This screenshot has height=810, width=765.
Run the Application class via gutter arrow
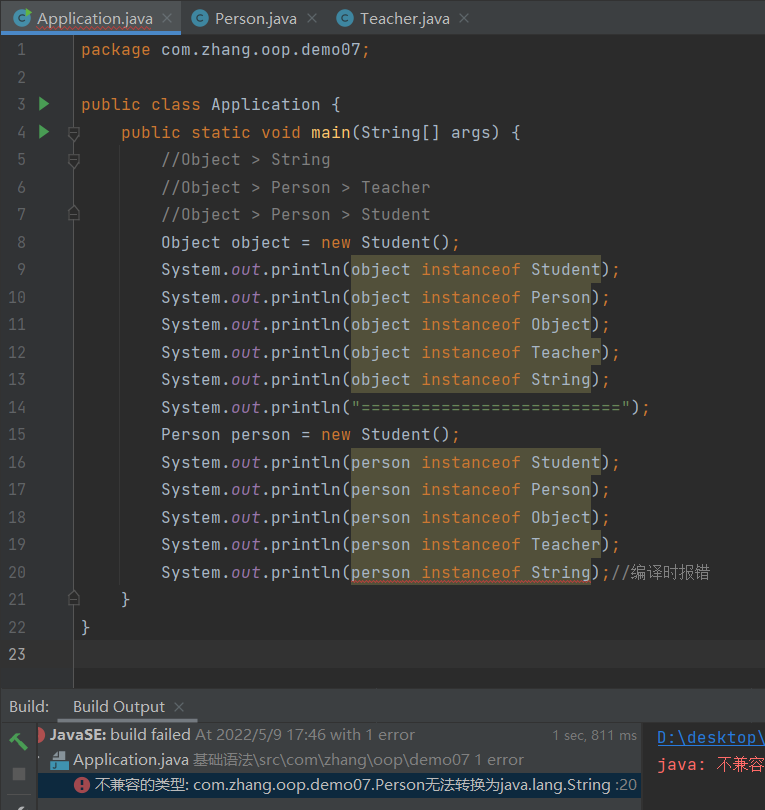(x=44, y=104)
